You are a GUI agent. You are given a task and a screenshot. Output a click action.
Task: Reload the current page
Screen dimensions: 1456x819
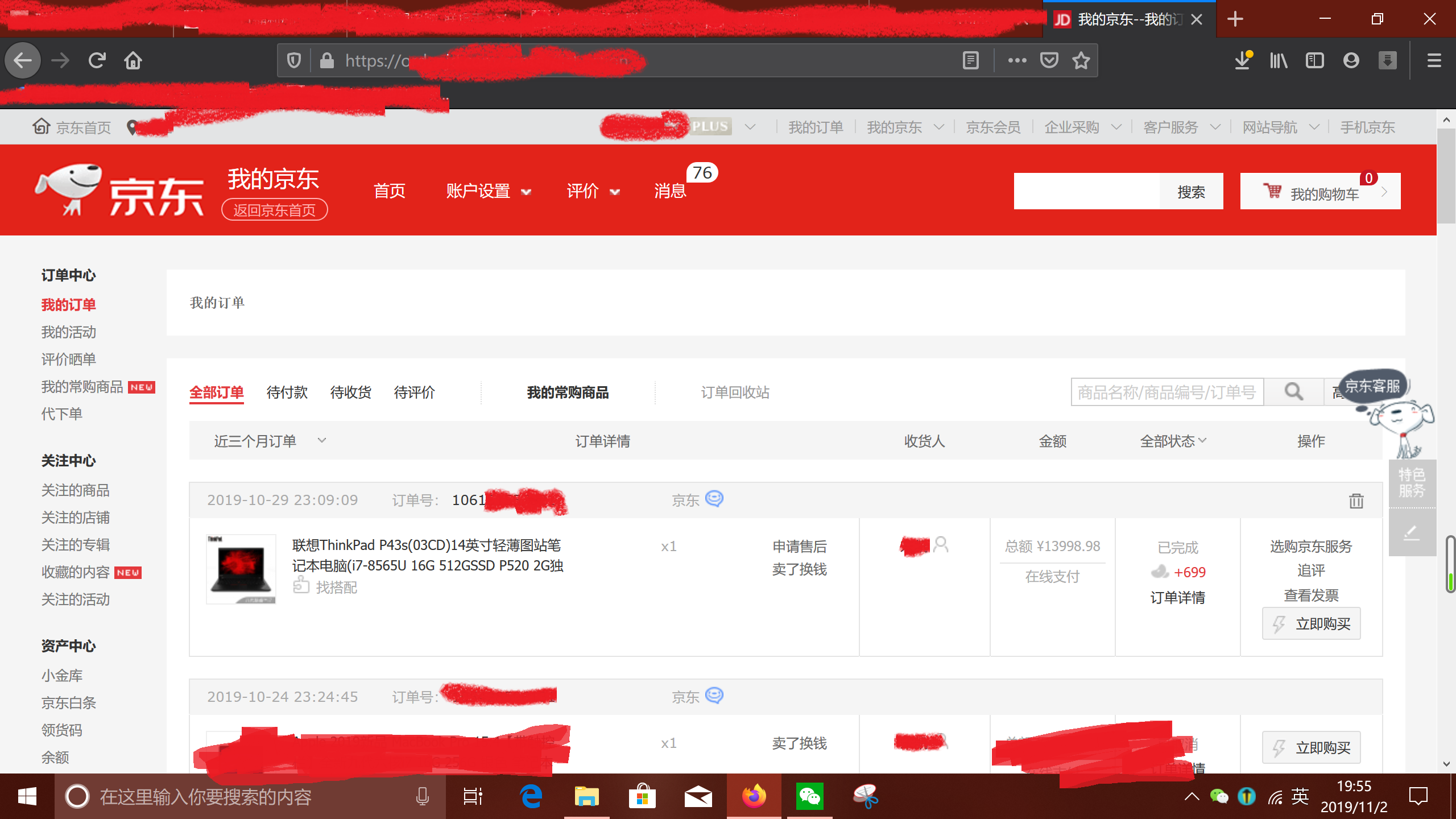(x=97, y=60)
